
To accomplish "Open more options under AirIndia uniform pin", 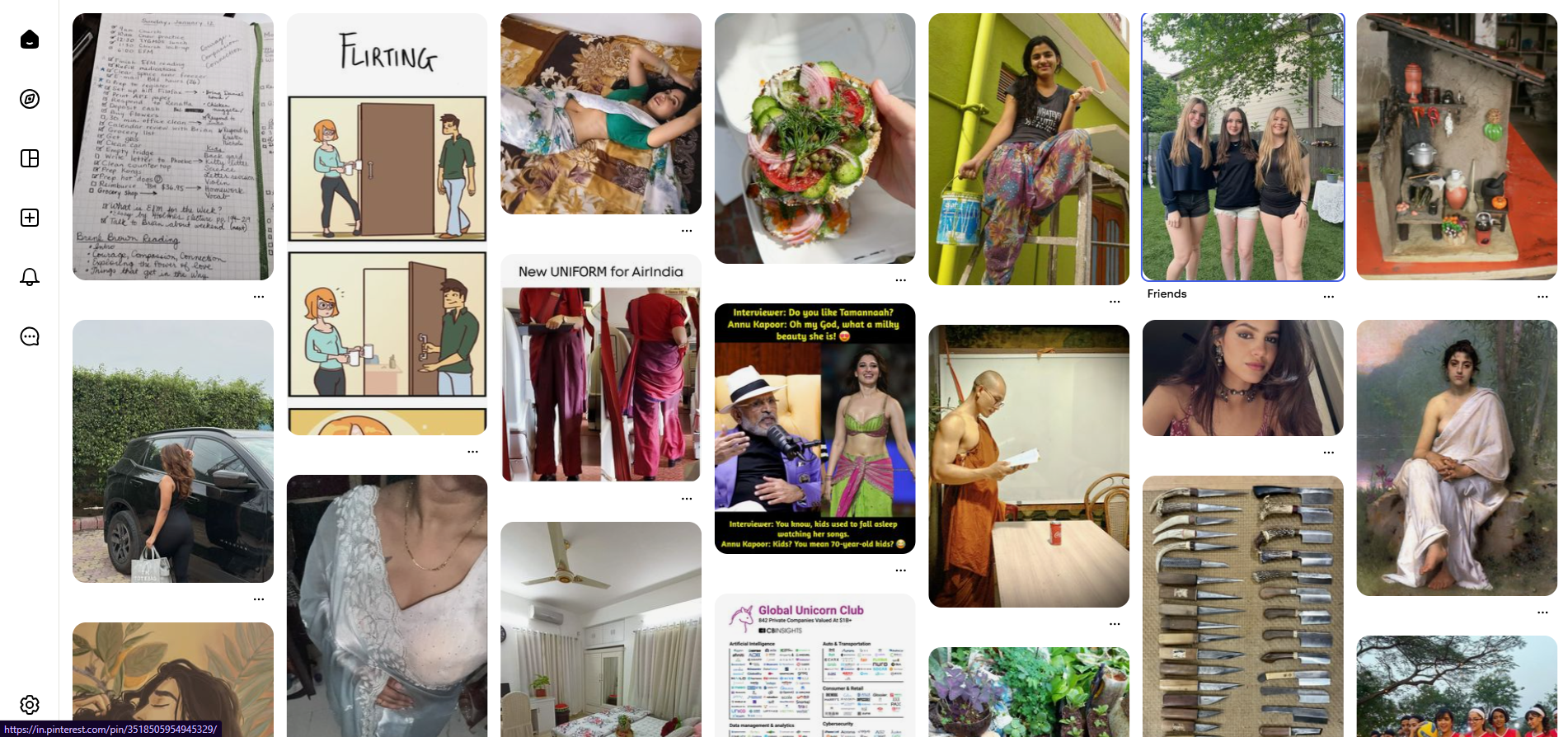I will click(x=687, y=499).
